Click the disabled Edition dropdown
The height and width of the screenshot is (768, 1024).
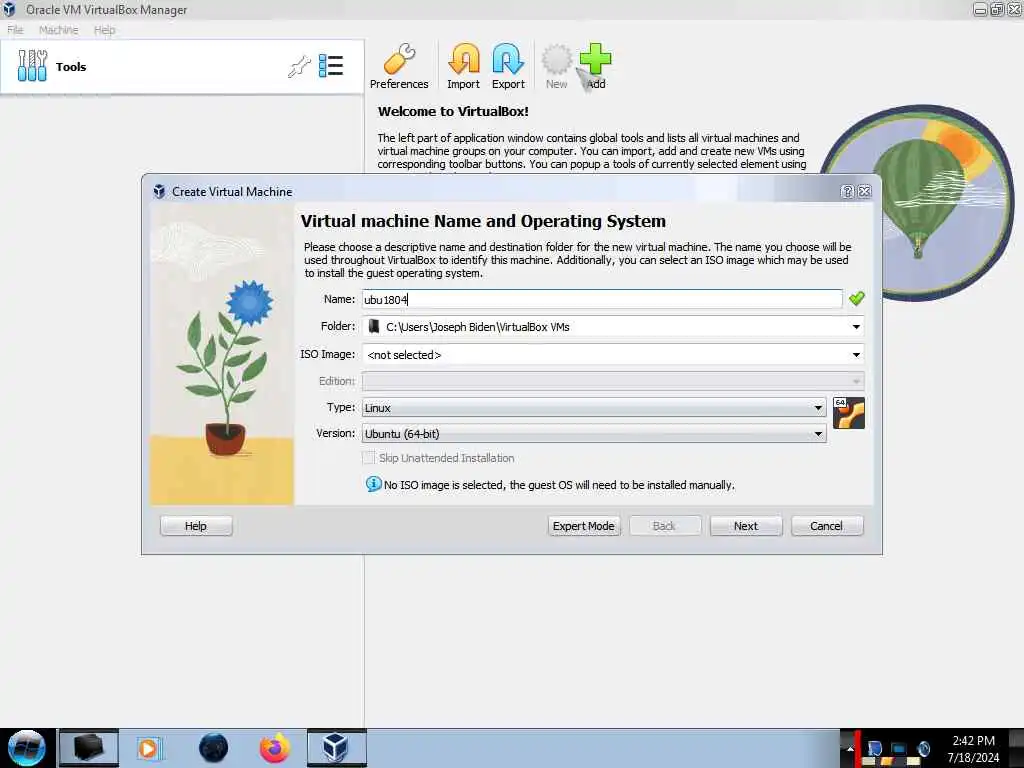(x=613, y=381)
